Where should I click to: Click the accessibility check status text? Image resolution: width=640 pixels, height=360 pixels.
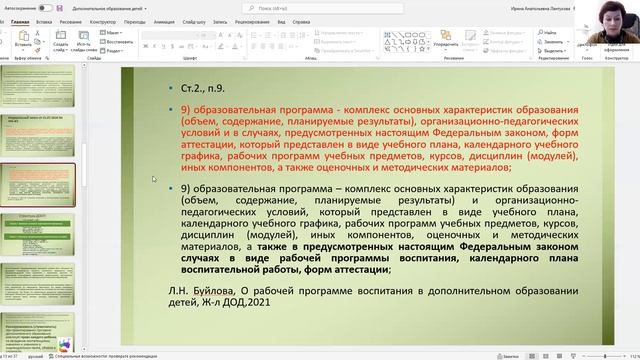point(103,356)
